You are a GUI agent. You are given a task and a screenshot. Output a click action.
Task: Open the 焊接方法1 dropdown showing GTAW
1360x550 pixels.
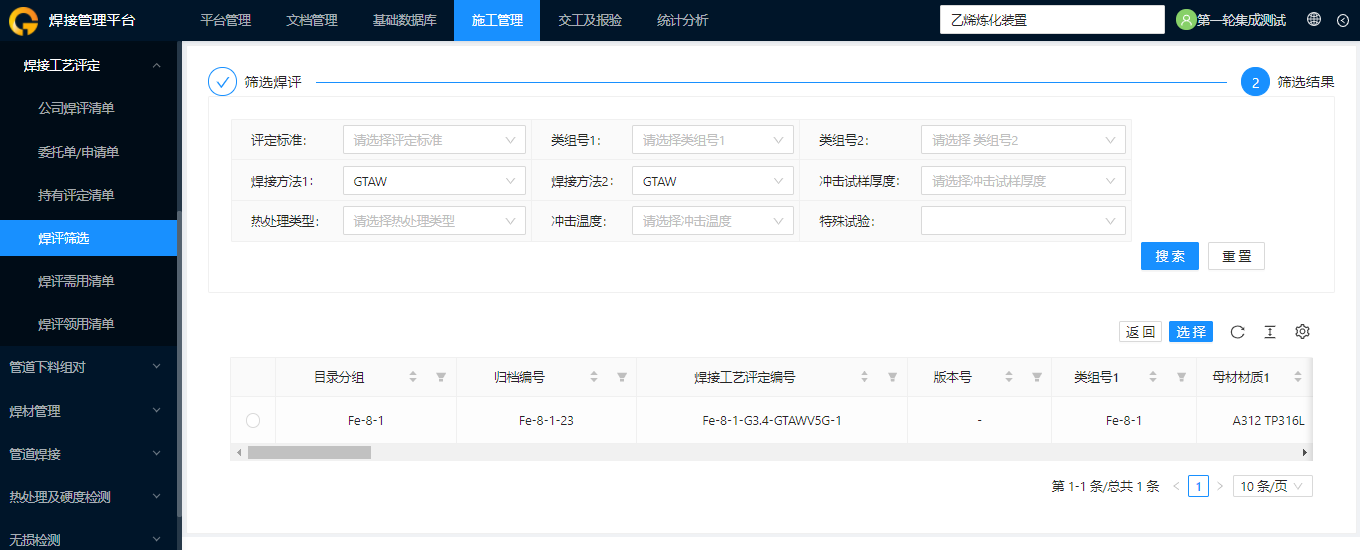(x=434, y=181)
